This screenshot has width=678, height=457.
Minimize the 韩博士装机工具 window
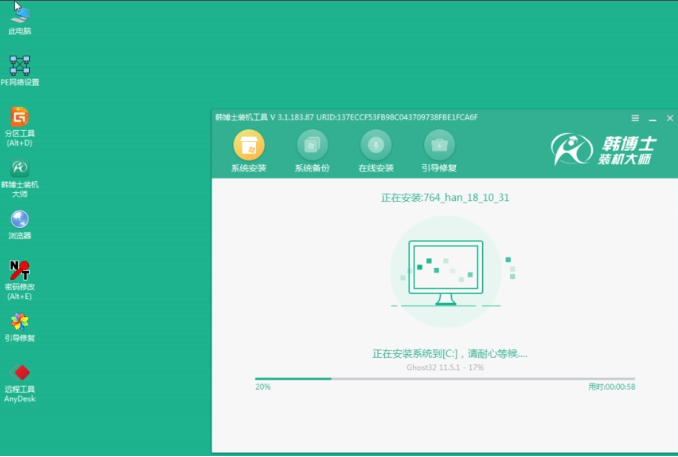tap(653, 118)
